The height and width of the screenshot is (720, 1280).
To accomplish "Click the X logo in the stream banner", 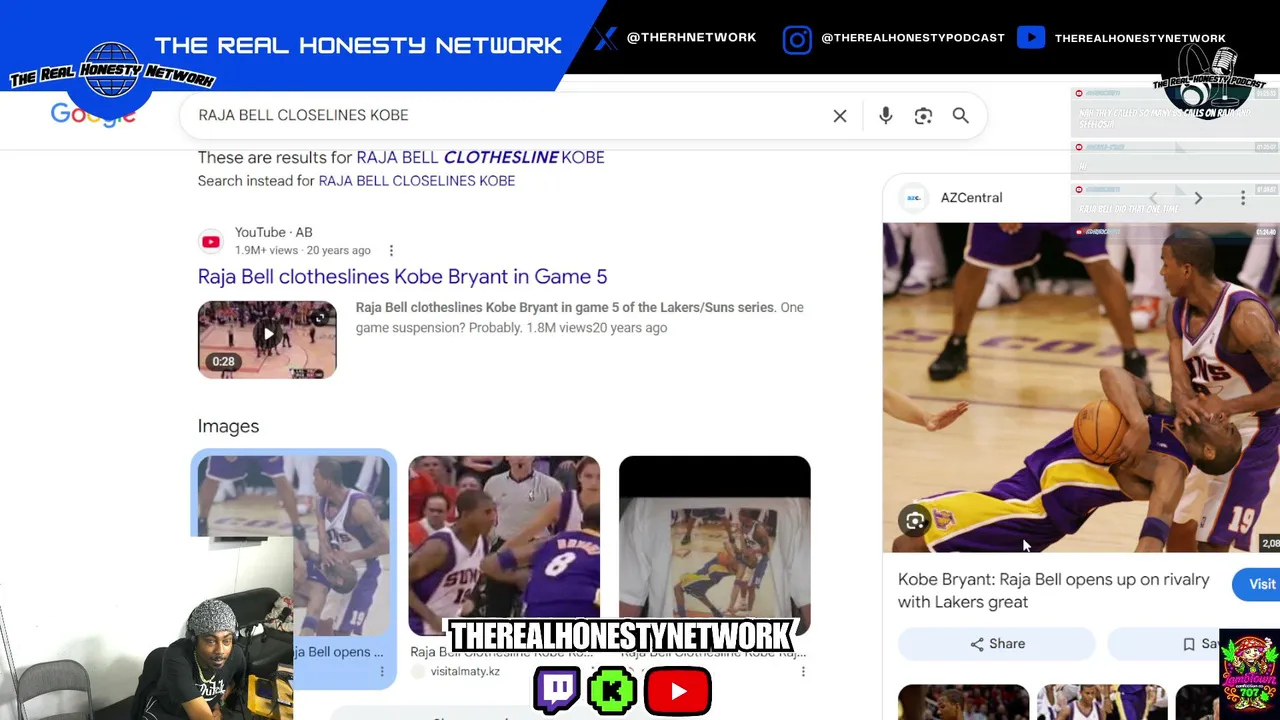I will pos(606,38).
